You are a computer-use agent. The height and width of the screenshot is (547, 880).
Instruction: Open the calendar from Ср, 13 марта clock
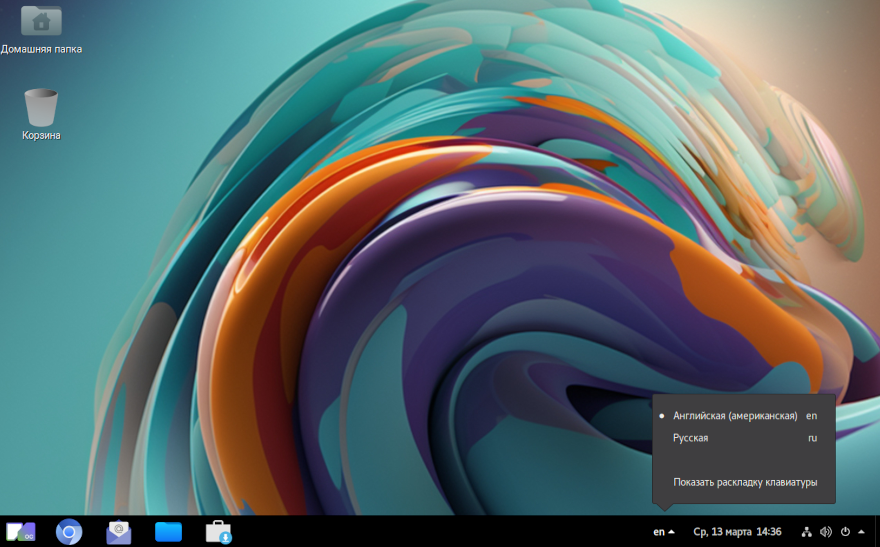(x=737, y=532)
